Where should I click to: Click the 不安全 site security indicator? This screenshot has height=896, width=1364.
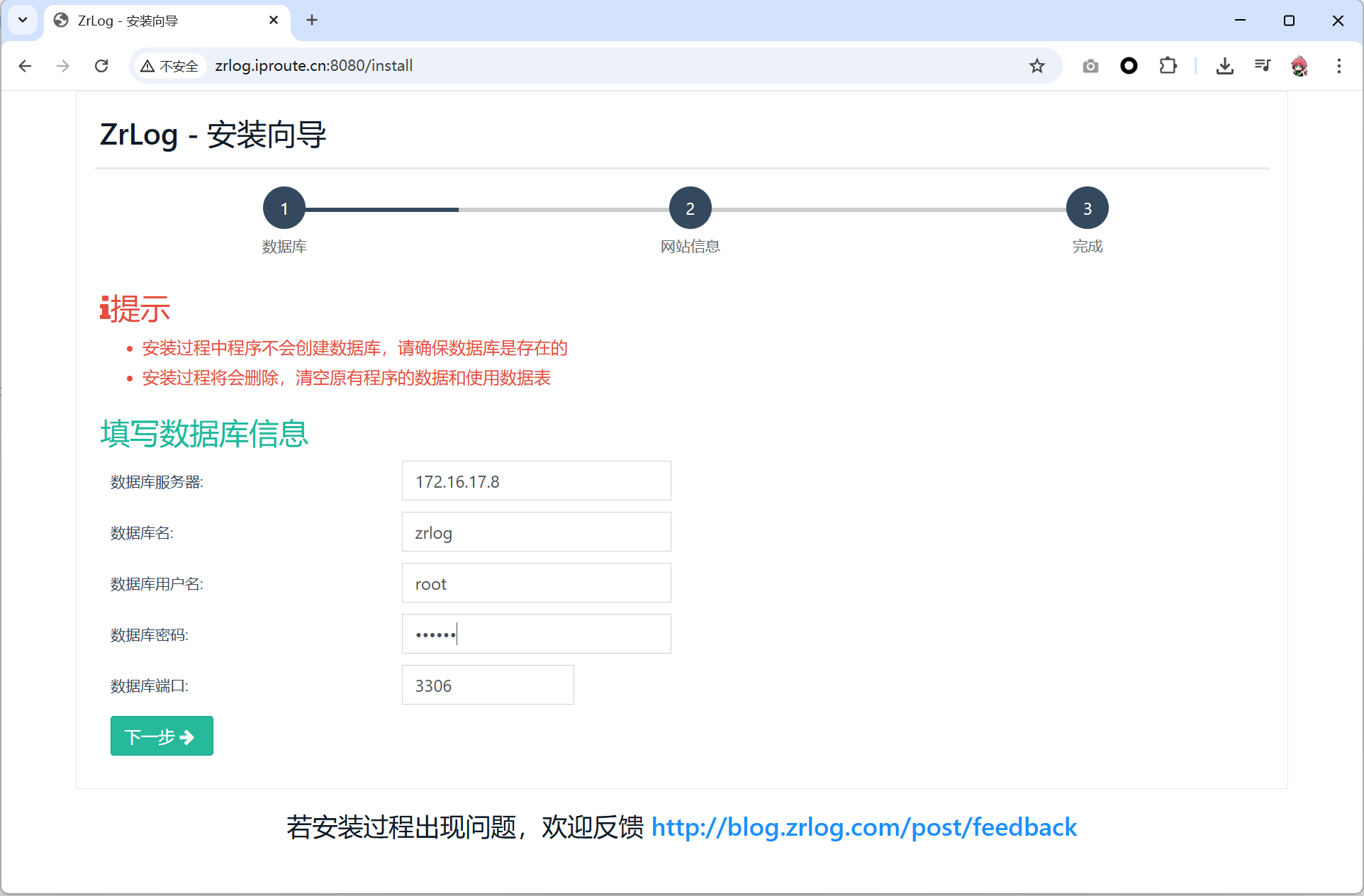pos(170,66)
